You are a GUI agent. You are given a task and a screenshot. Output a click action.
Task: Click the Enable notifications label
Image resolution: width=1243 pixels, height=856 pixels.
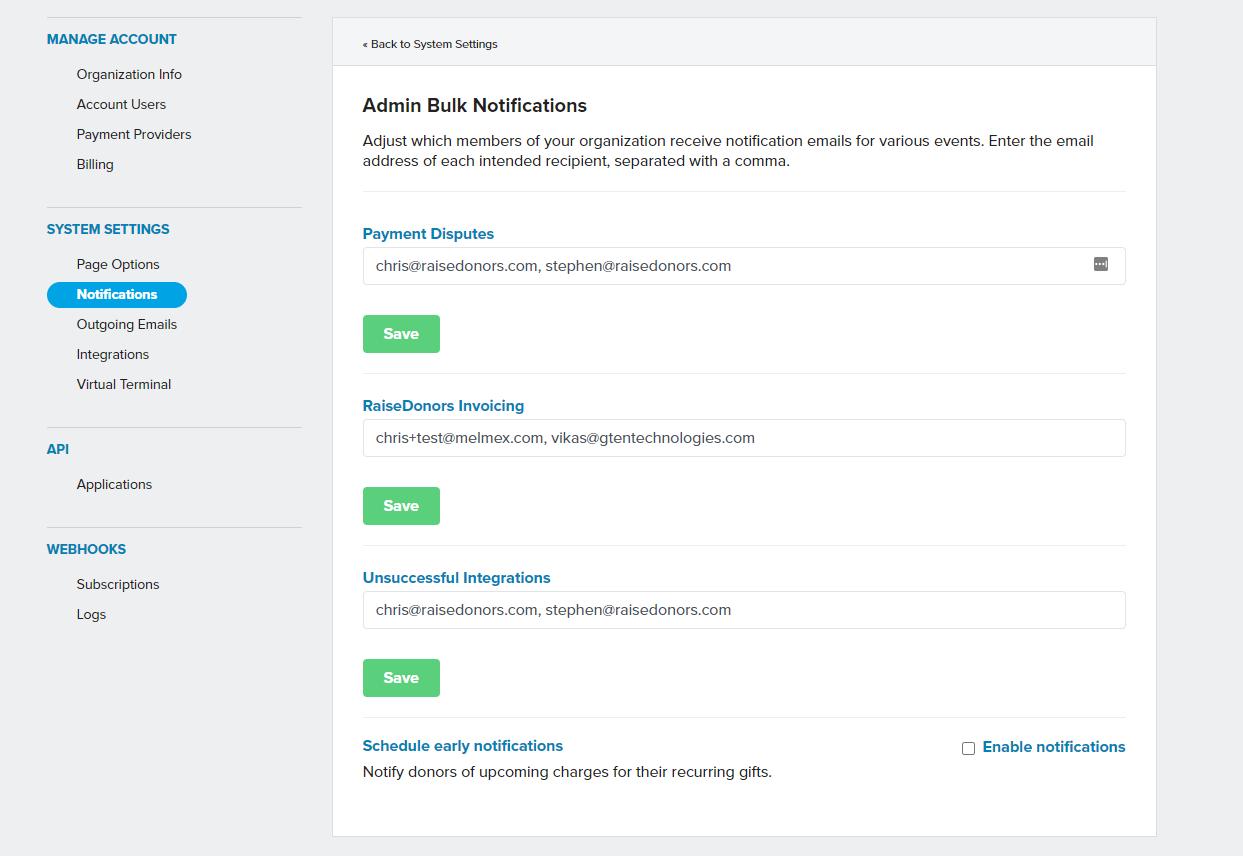pos(1053,747)
